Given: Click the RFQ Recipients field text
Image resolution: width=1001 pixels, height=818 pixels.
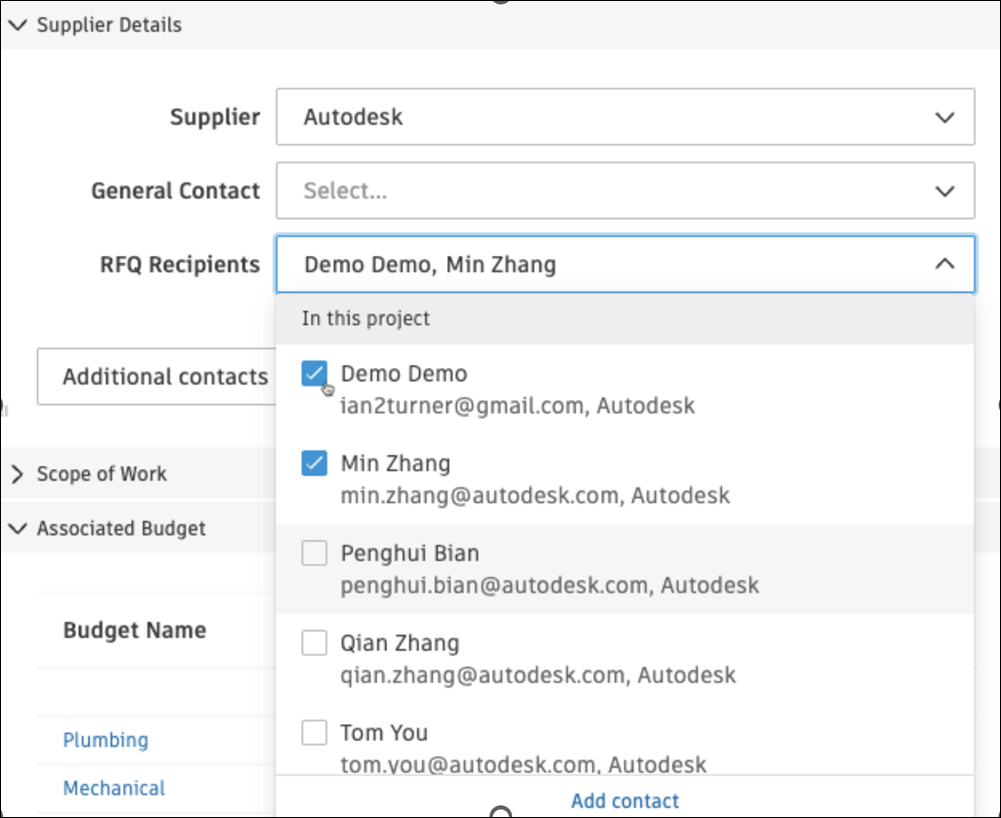Looking at the screenshot, I should pyautogui.click(x=430, y=265).
